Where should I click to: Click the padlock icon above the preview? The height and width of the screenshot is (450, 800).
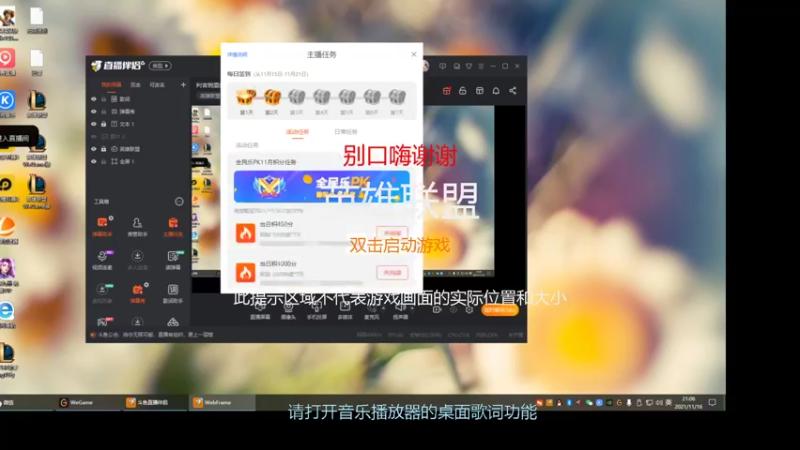pos(463,91)
